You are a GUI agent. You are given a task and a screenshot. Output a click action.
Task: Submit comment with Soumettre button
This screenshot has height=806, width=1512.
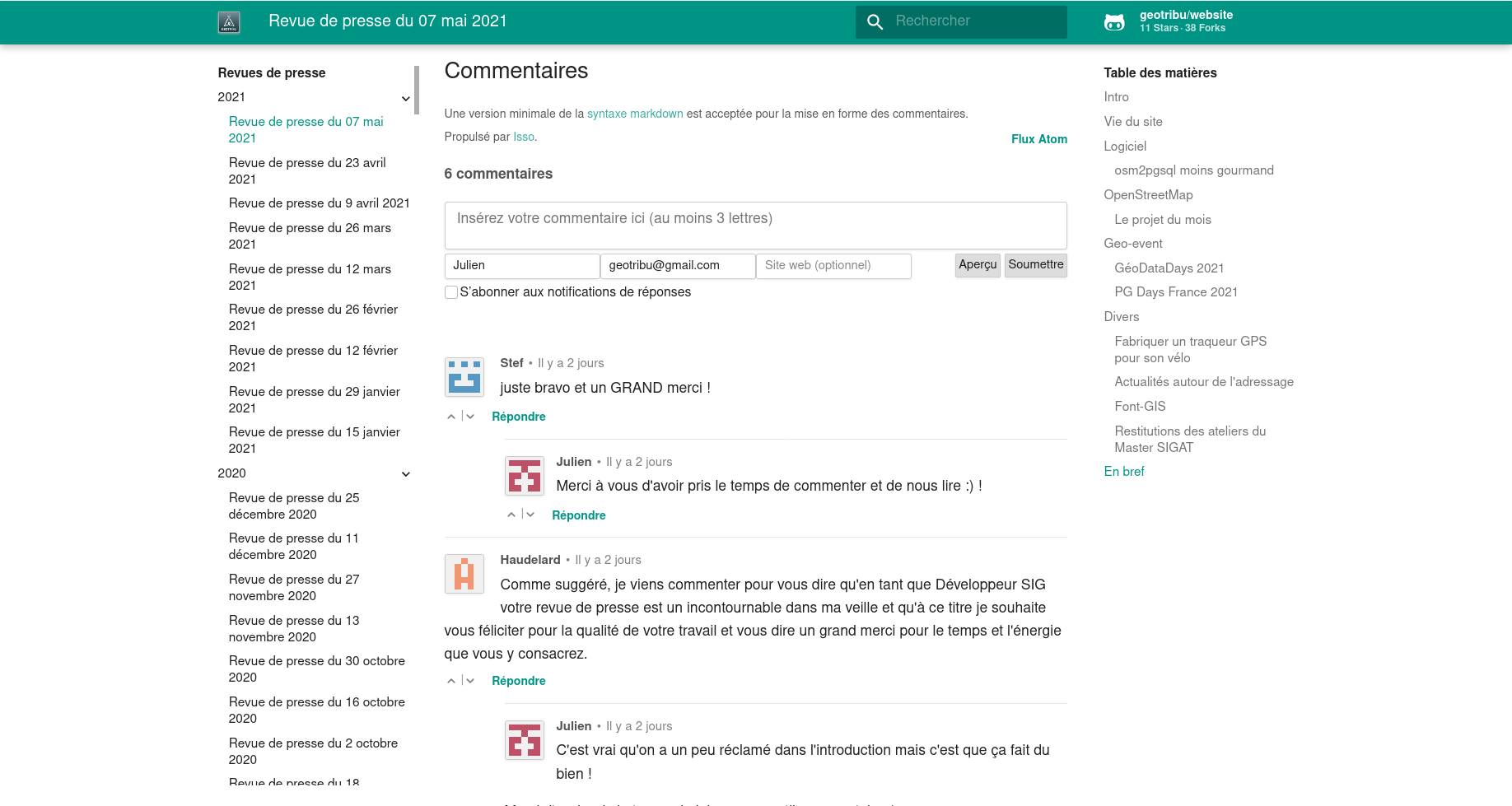(x=1036, y=265)
